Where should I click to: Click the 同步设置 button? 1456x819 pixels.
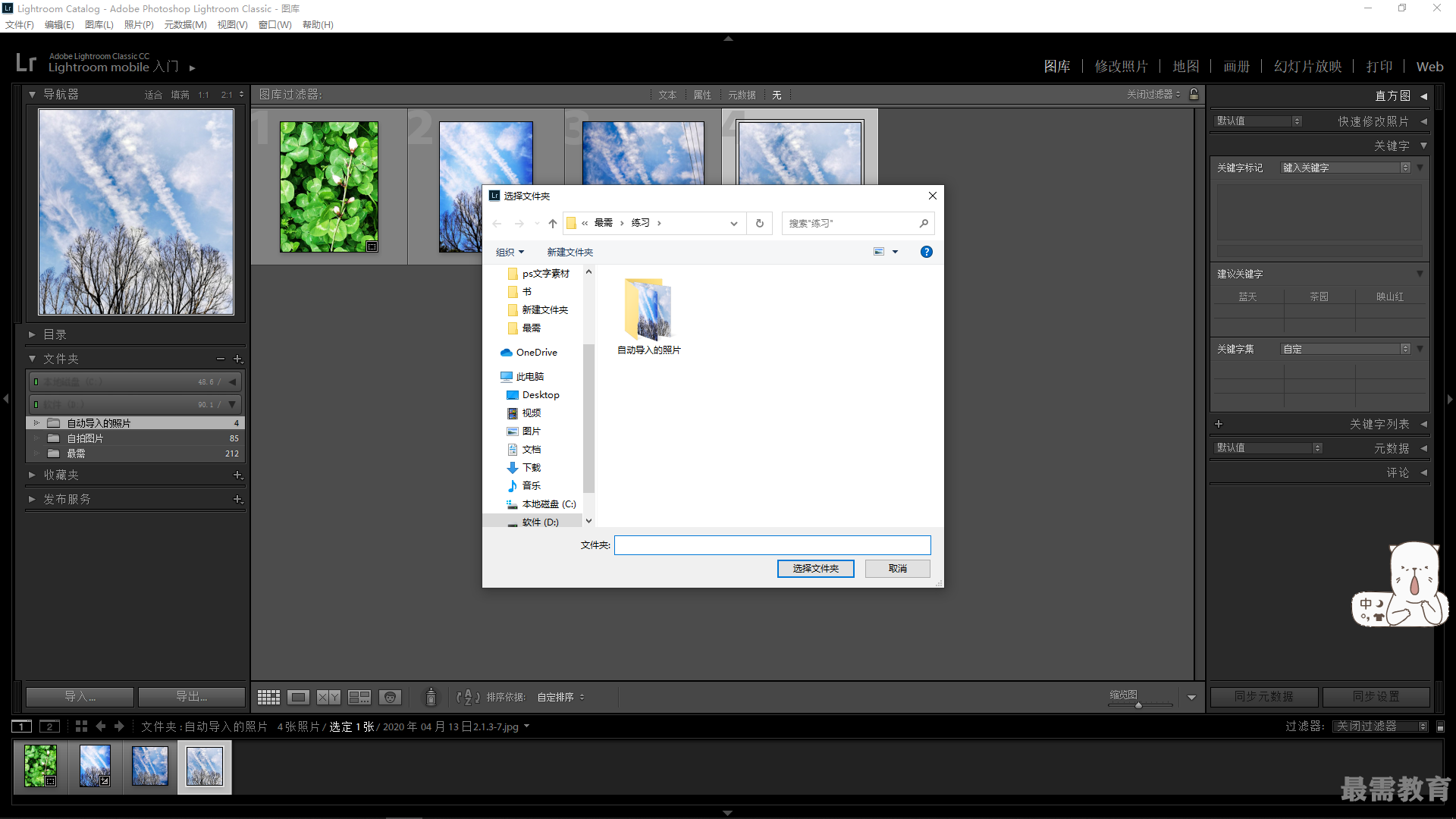tap(1376, 696)
